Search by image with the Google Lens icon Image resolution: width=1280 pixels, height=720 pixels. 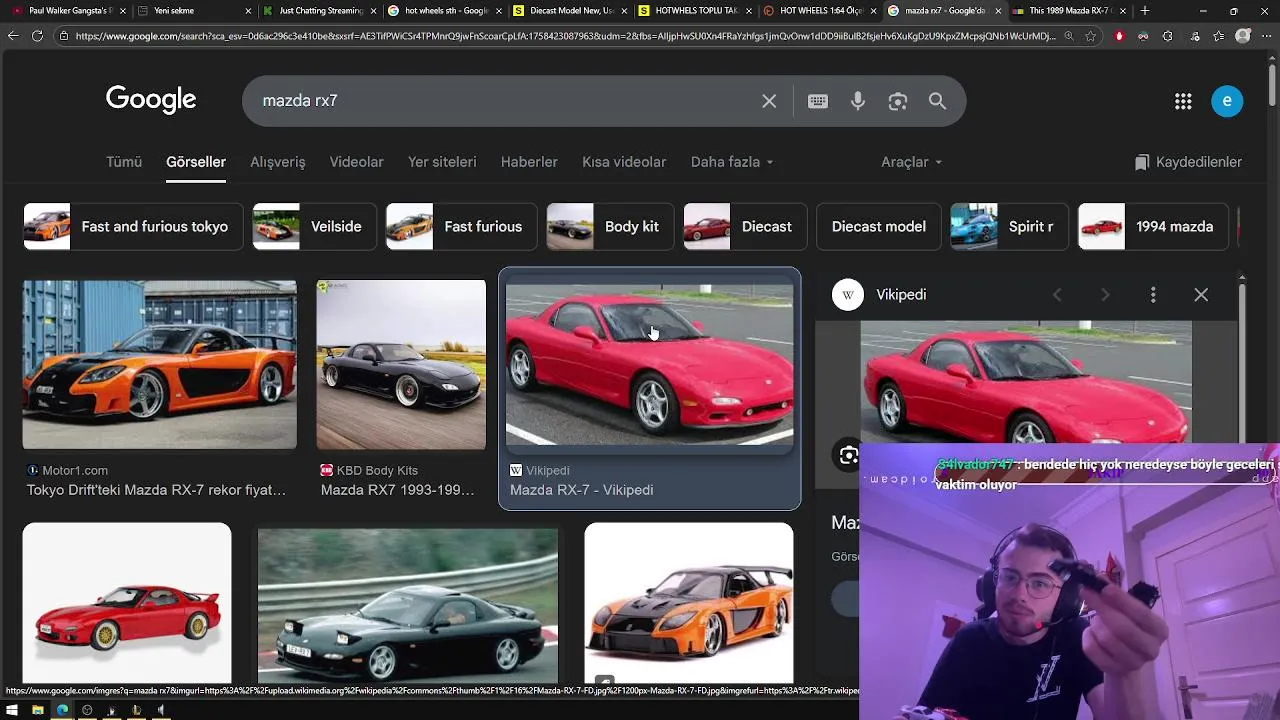(x=898, y=101)
